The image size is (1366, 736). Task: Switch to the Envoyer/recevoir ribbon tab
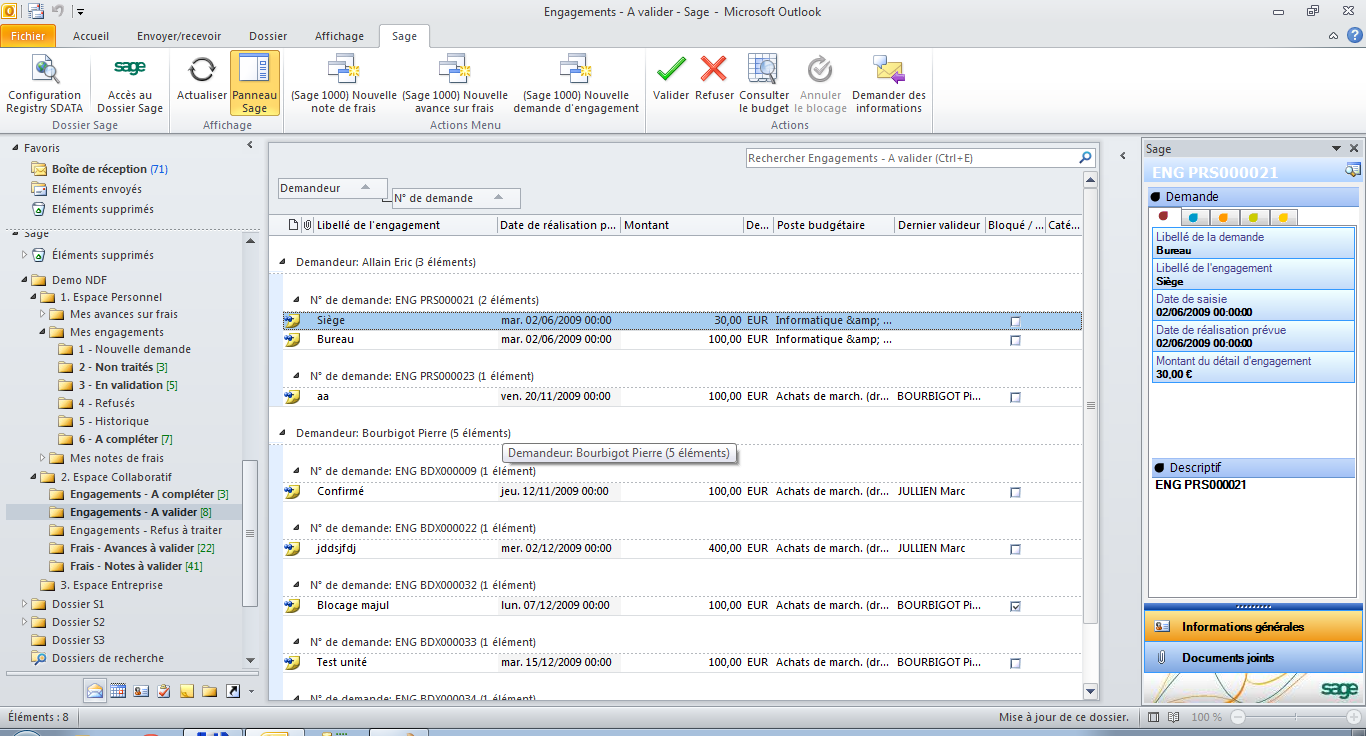181,36
